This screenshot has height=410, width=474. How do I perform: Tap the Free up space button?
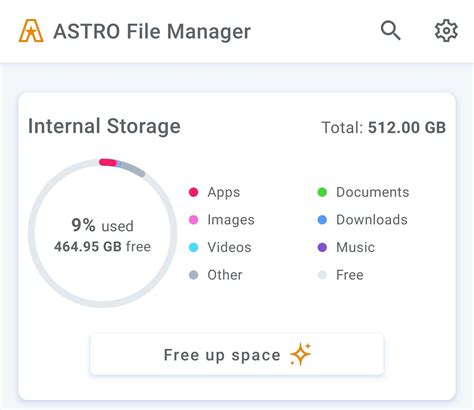(x=237, y=354)
